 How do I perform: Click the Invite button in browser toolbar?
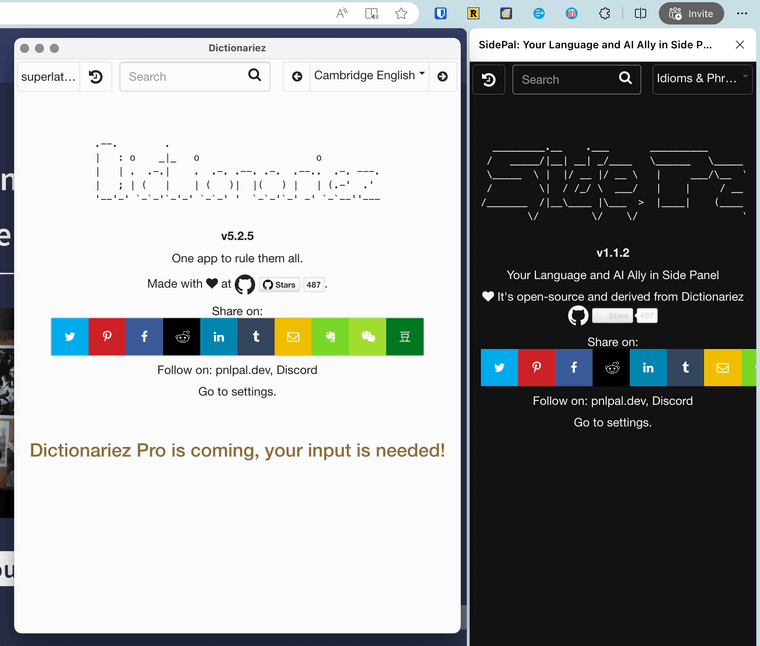coord(691,14)
